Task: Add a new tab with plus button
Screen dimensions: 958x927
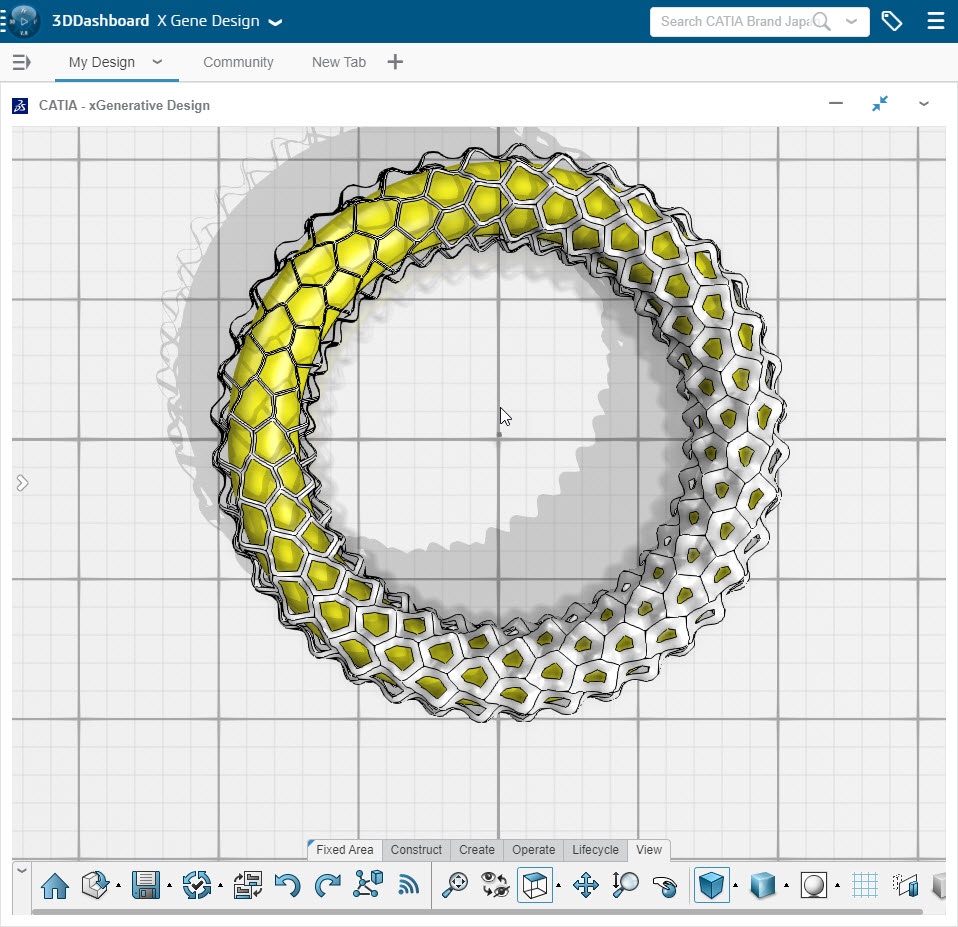Action: [x=395, y=62]
